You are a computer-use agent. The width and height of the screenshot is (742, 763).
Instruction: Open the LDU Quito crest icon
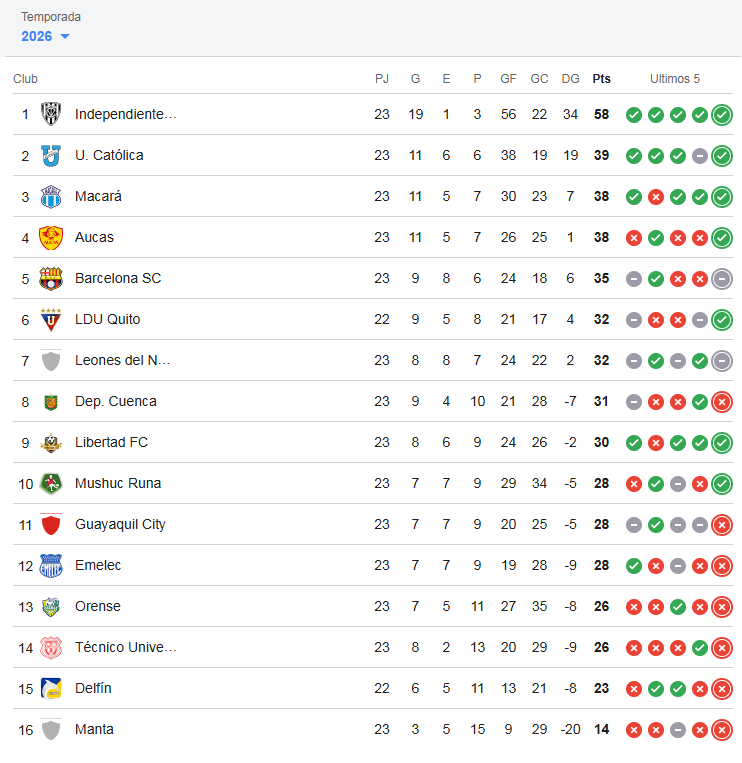[51, 320]
